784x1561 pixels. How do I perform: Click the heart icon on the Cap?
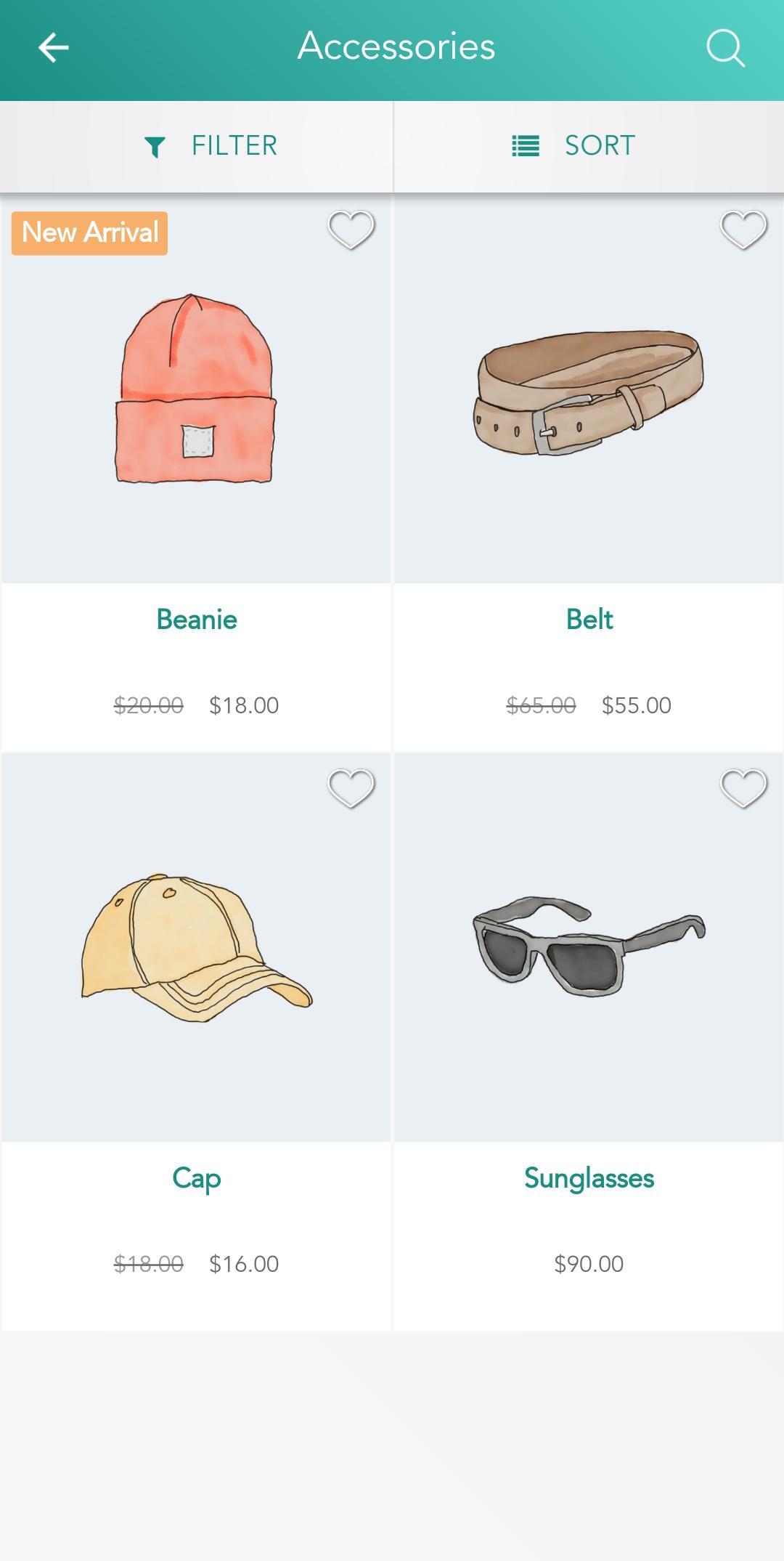(x=351, y=789)
